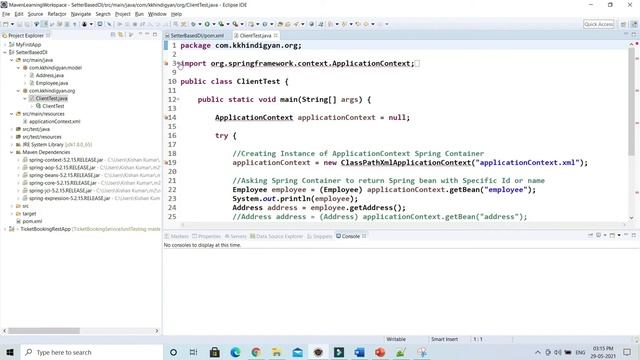Open Employee.java in the tree
Image resolution: width=640 pixels, height=360 pixels.
52,83
